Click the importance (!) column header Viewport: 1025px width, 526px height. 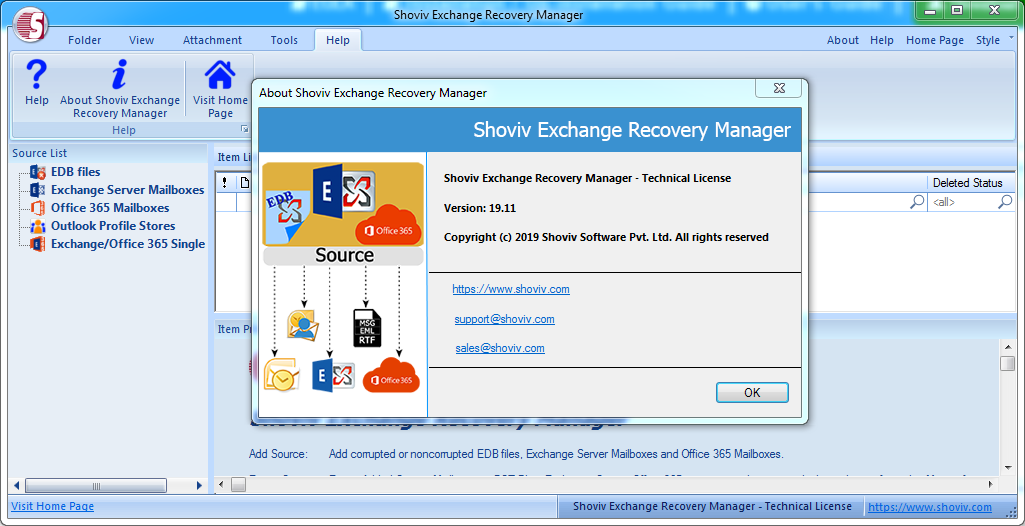pos(225,183)
